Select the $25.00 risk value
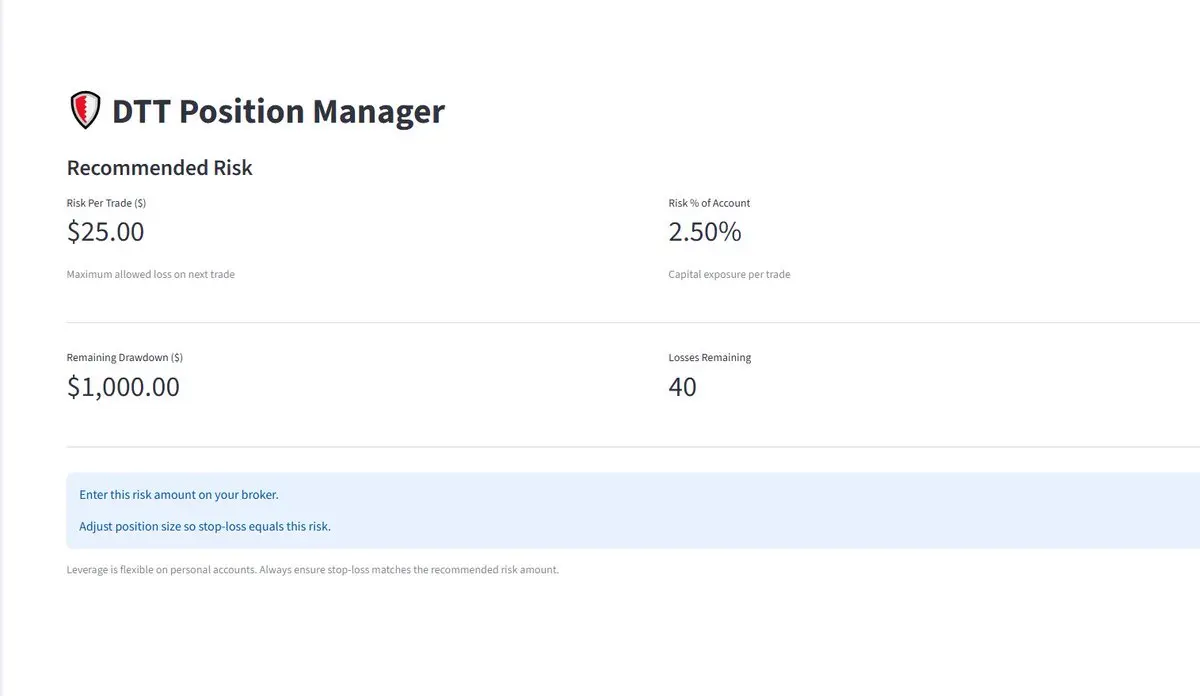This screenshot has height=696, width=1200. click(x=105, y=232)
